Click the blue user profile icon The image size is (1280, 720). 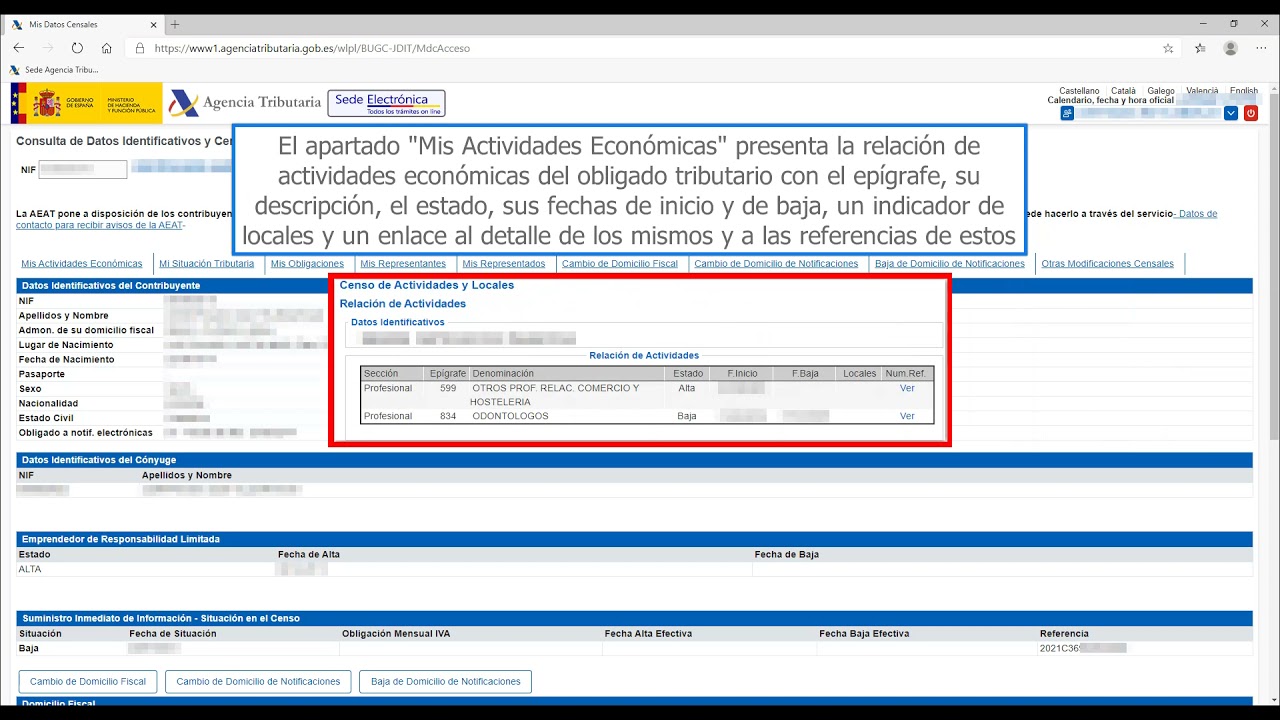(1067, 113)
